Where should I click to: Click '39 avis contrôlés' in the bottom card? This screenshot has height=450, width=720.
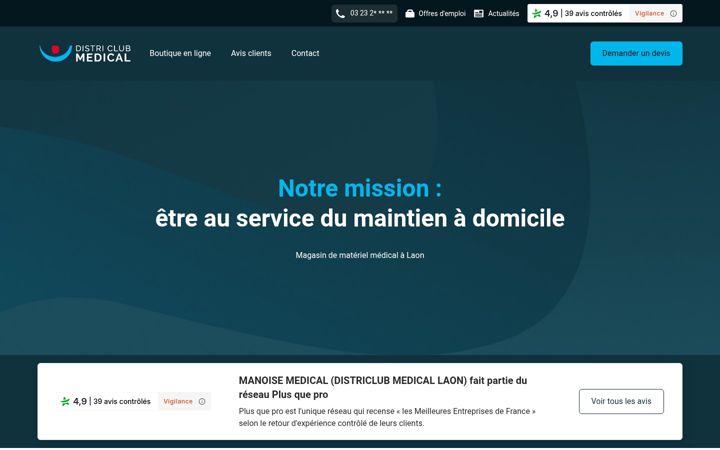122,402
